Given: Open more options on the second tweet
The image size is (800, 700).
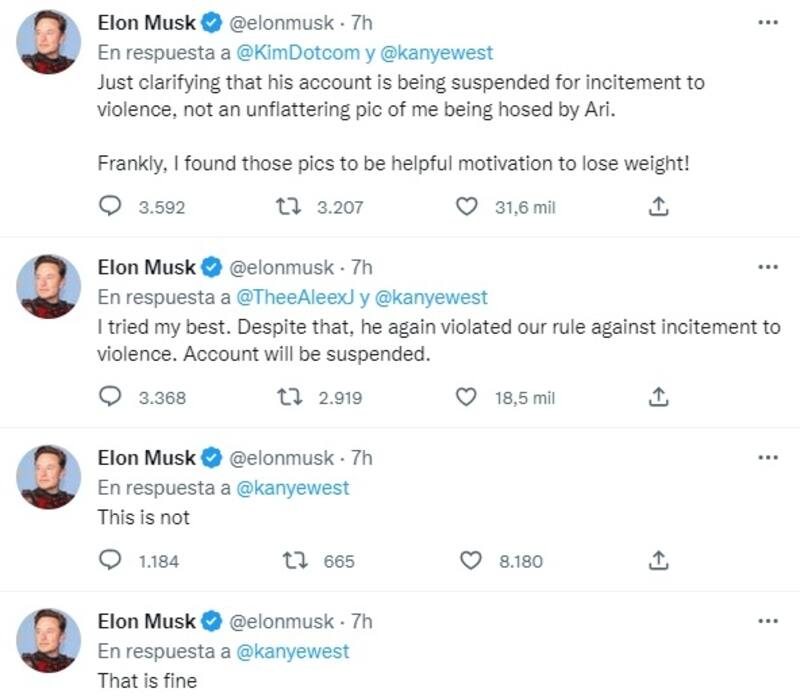Looking at the screenshot, I should pyautogui.click(x=768, y=267).
